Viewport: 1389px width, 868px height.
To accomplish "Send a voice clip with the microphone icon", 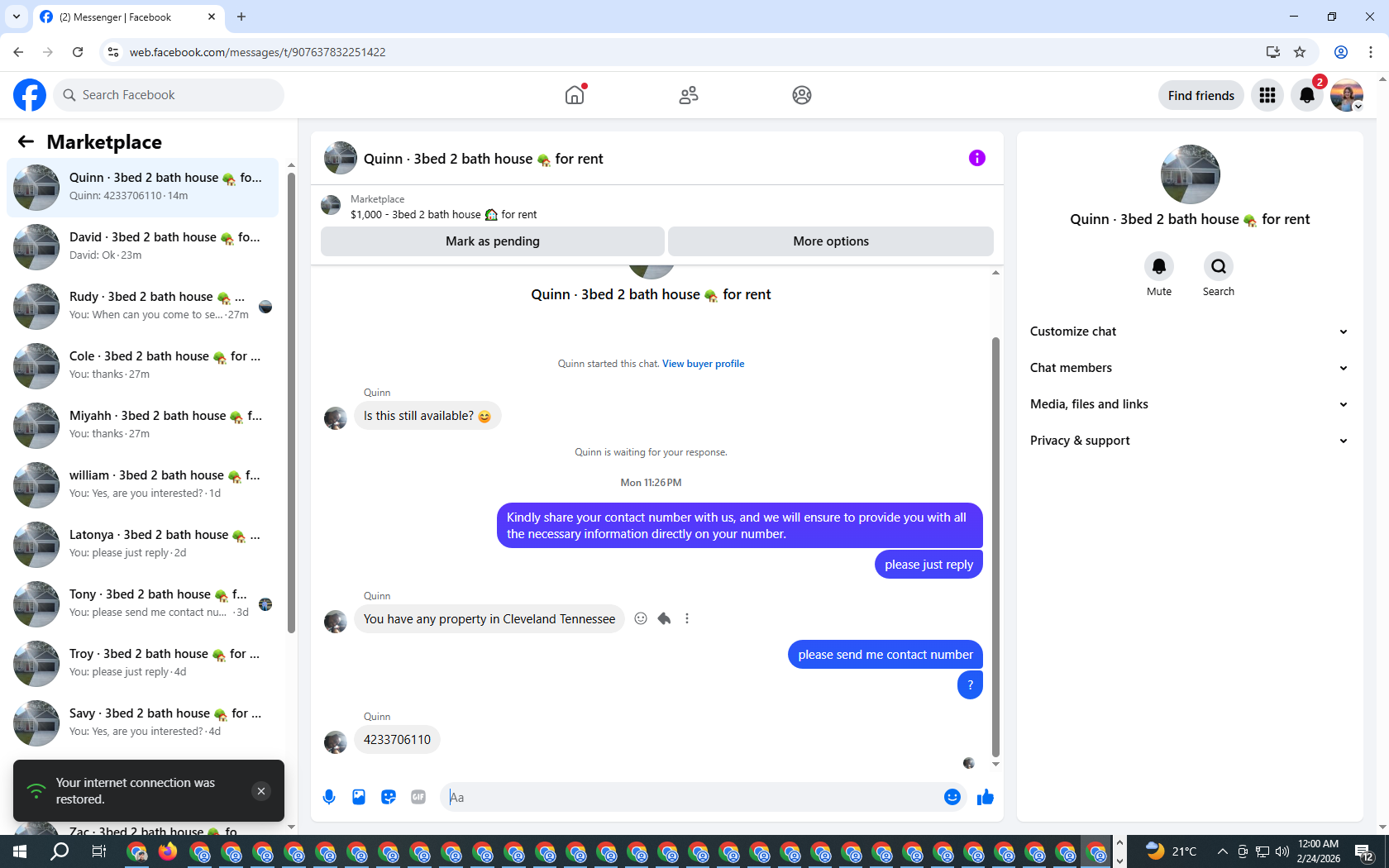I will point(329,797).
